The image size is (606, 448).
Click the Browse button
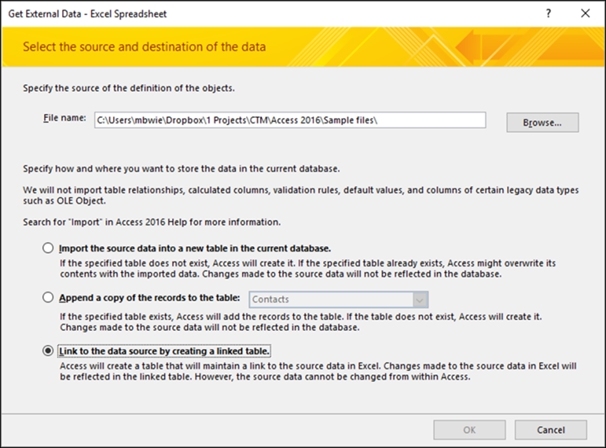(x=543, y=123)
